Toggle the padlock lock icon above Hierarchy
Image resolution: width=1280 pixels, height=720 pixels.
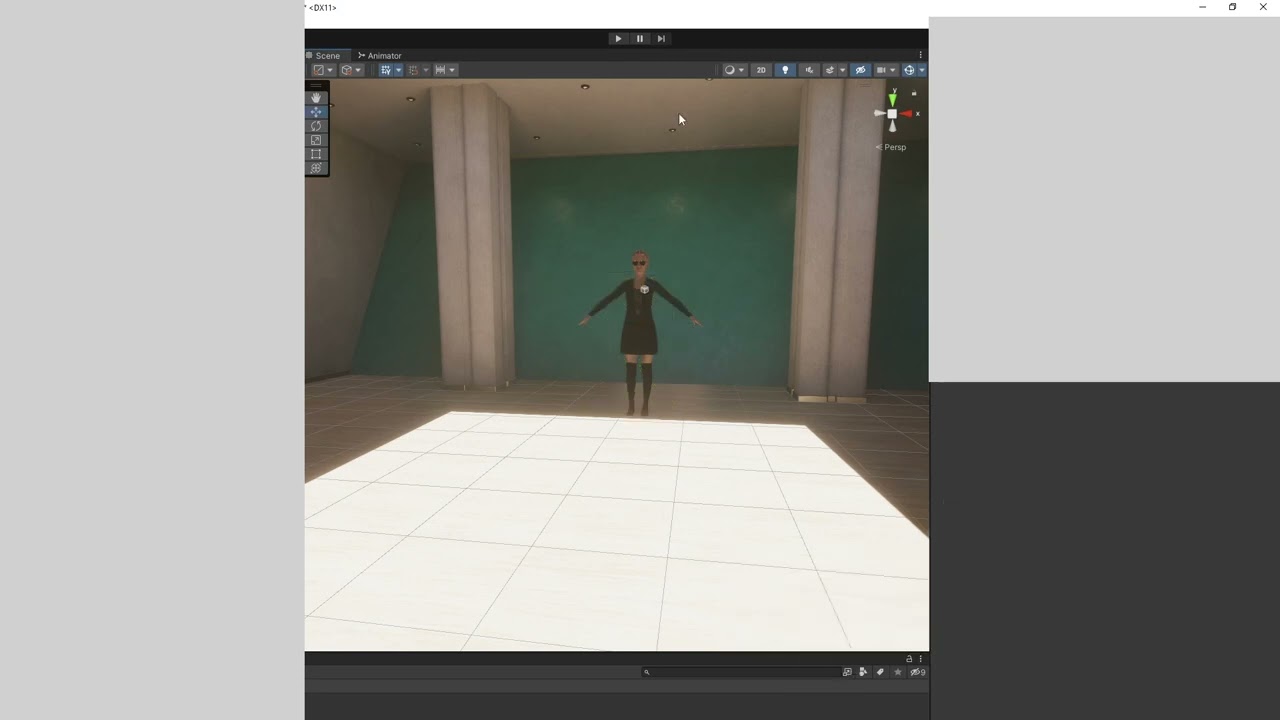908,659
